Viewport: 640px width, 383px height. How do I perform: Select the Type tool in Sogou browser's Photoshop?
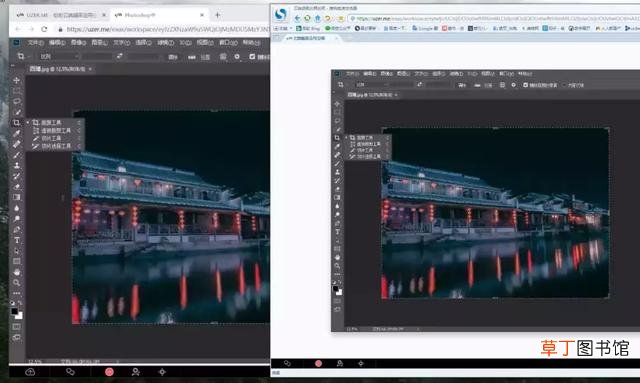coord(337,232)
